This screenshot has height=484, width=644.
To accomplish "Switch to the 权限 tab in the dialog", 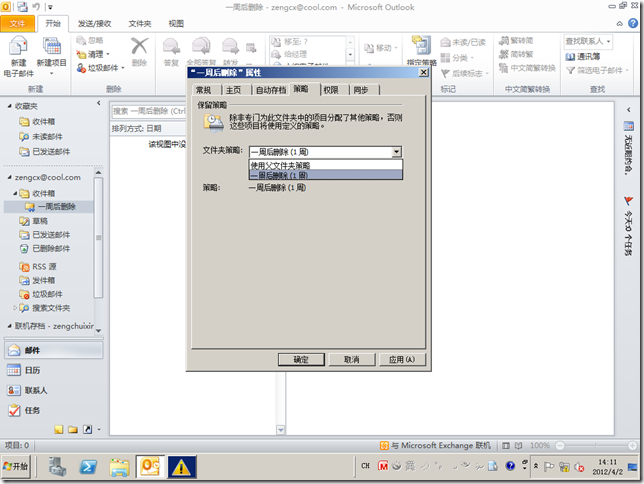I will [x=331, y=90].
